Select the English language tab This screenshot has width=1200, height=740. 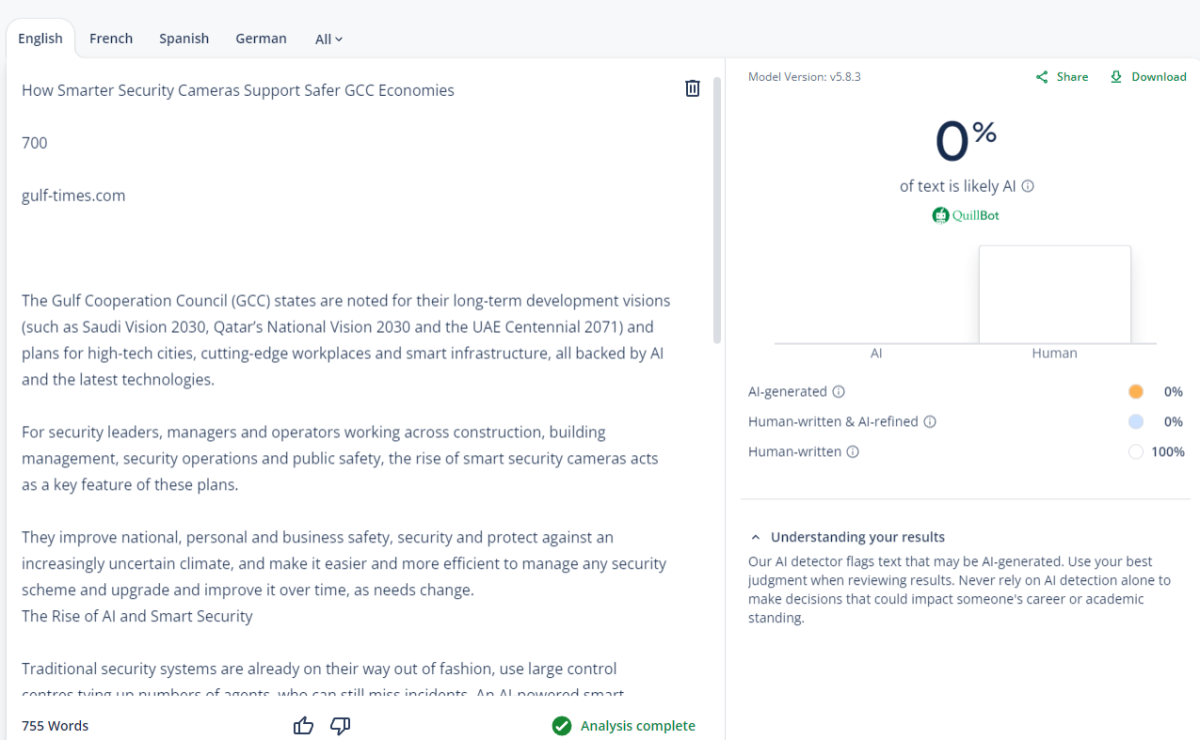(x=40, y=39)
